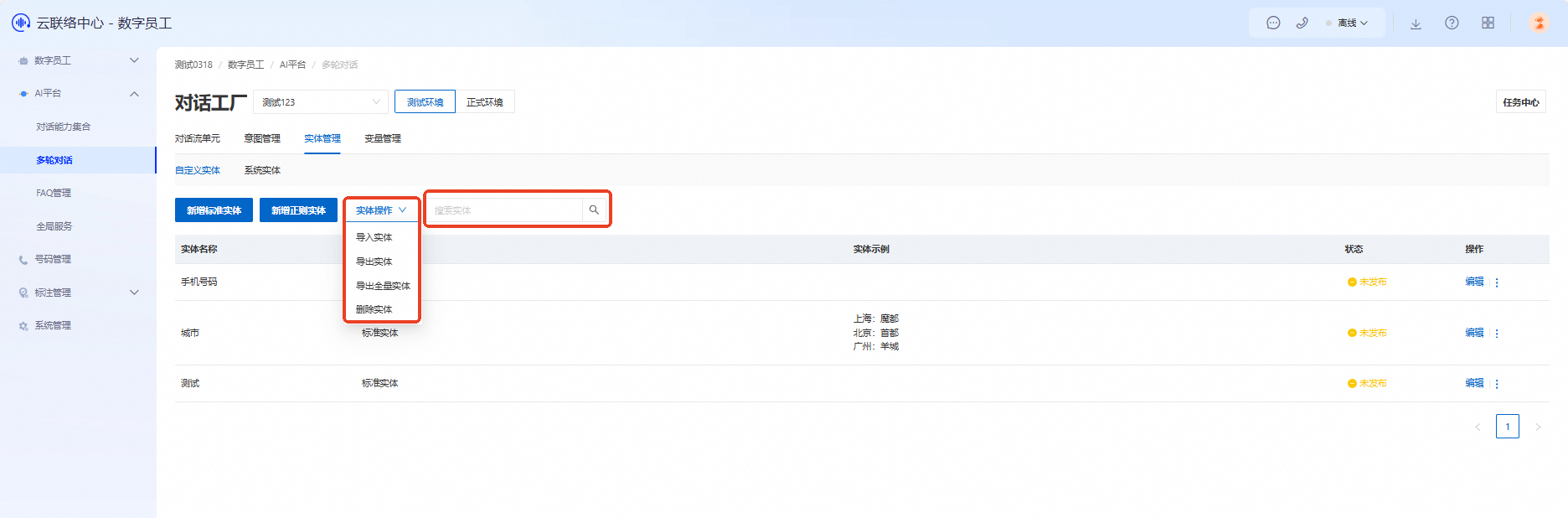Click 数字员工 breadcrumb
Image resolution: width=1568 pixels, height=518 pixels.
pyautogui.click(x=245, y=65)
